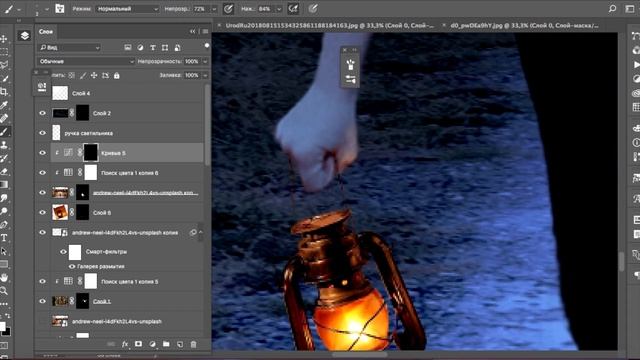Hide the Галерея размытия filter
The height and width of the screenshot is (360, 640).
[x=72, y=267]
